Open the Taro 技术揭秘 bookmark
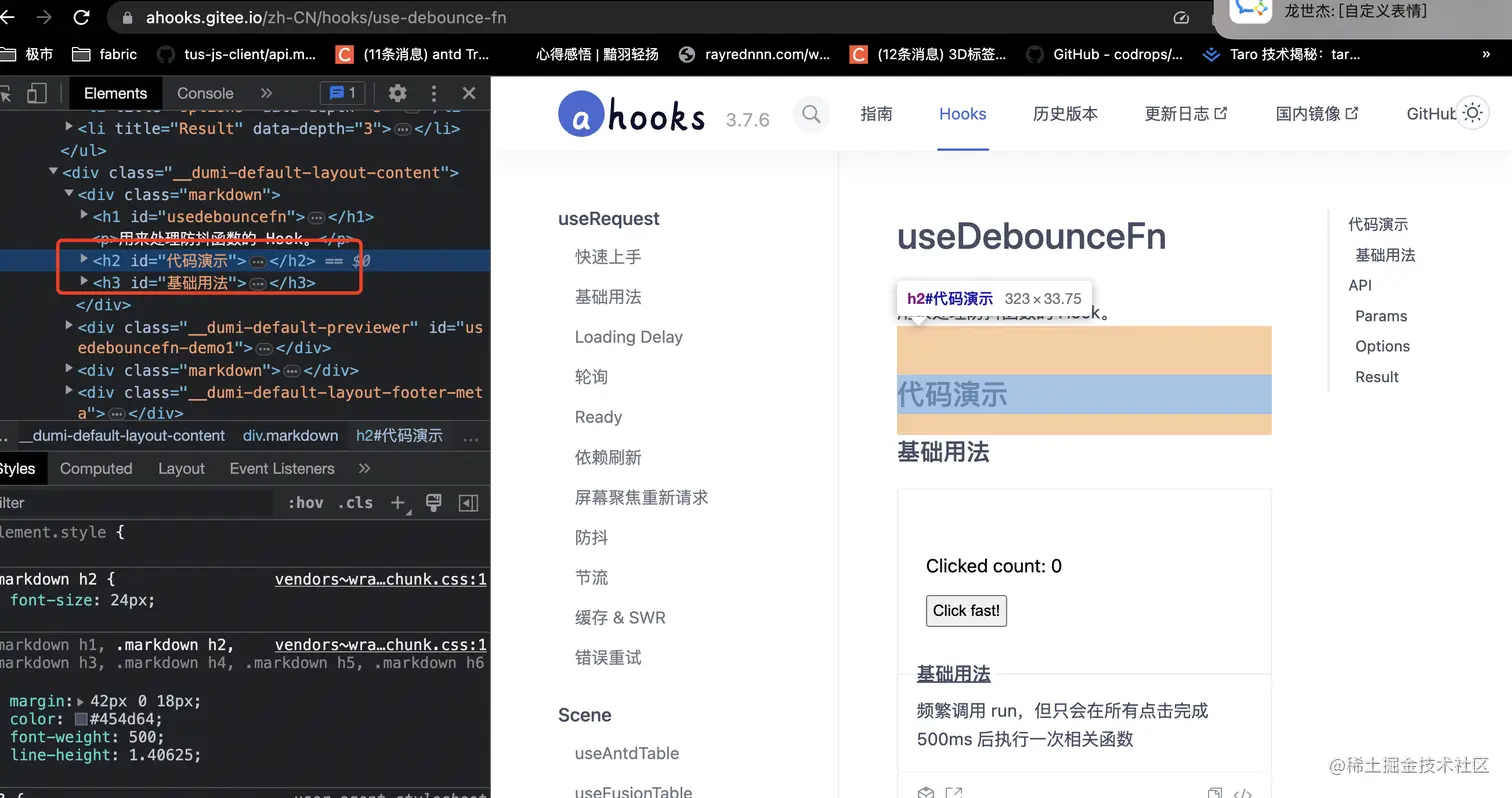The height and width of the screenshot is (798, 1512). point(1282,54)
